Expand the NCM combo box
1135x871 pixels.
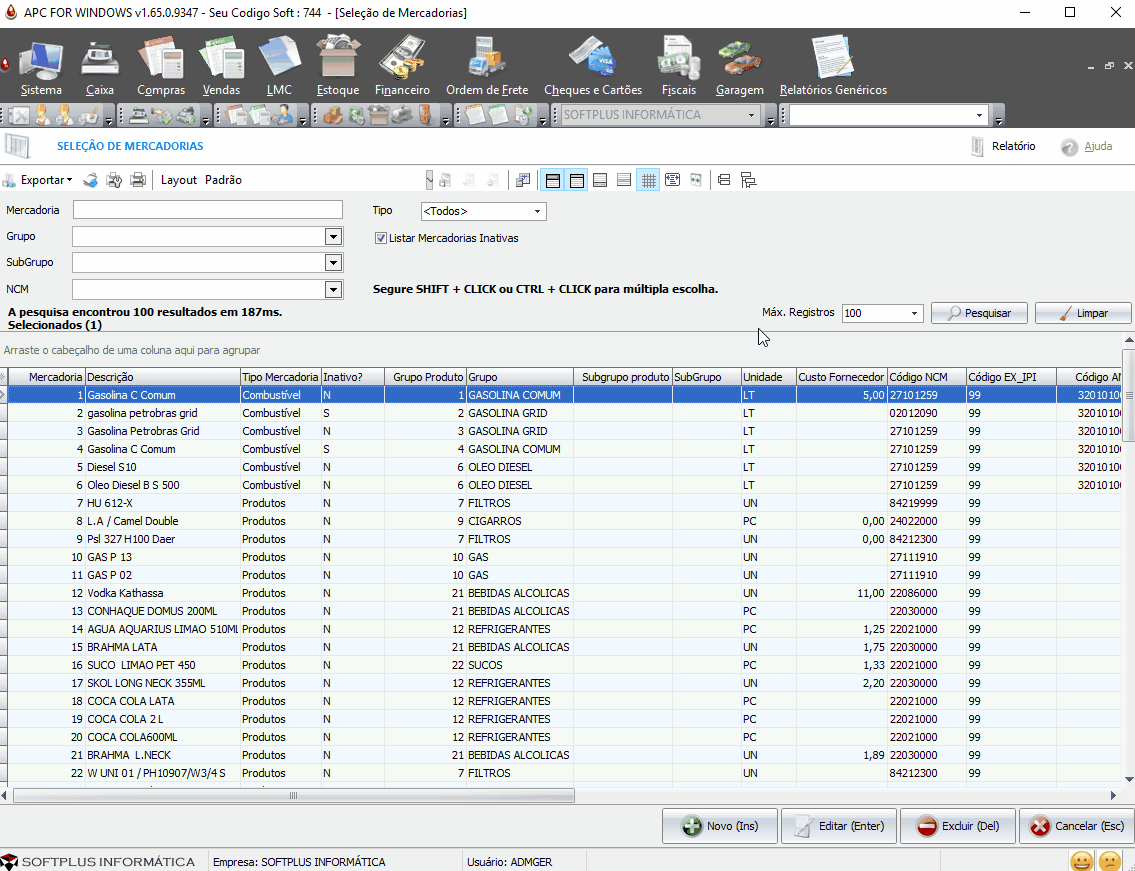[x=333, y=290]
